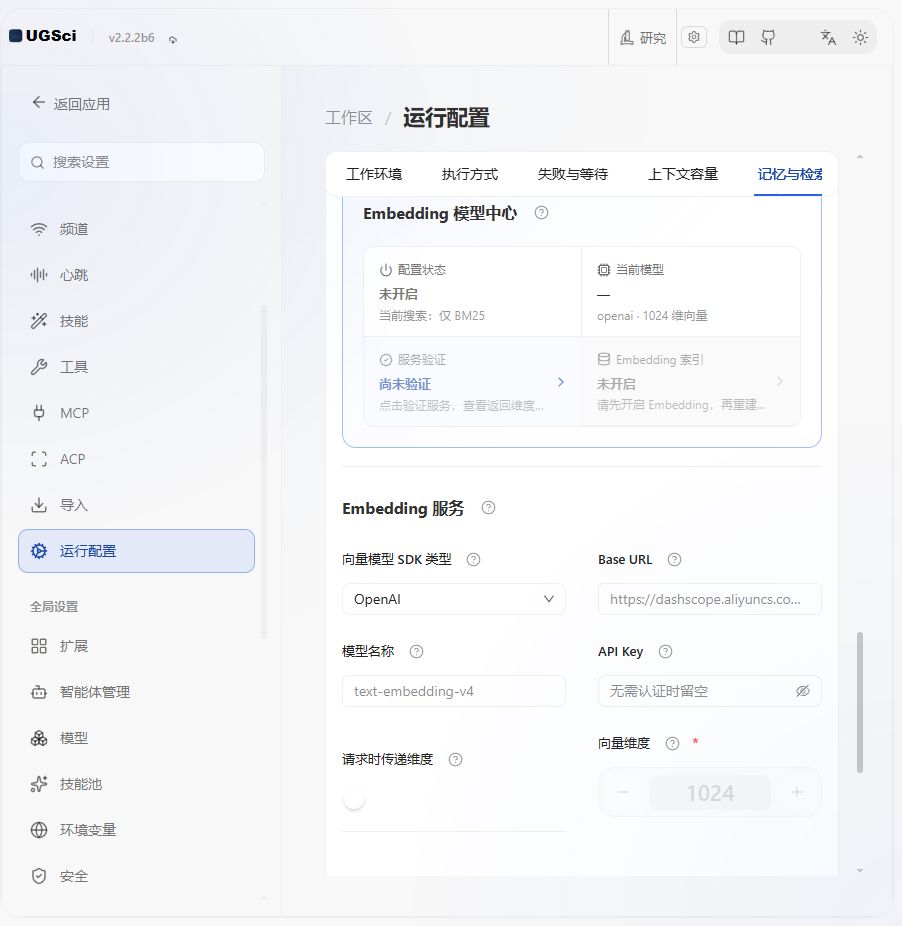
Task: Open 技能 in the sidebar
Action: pos(136,321)
